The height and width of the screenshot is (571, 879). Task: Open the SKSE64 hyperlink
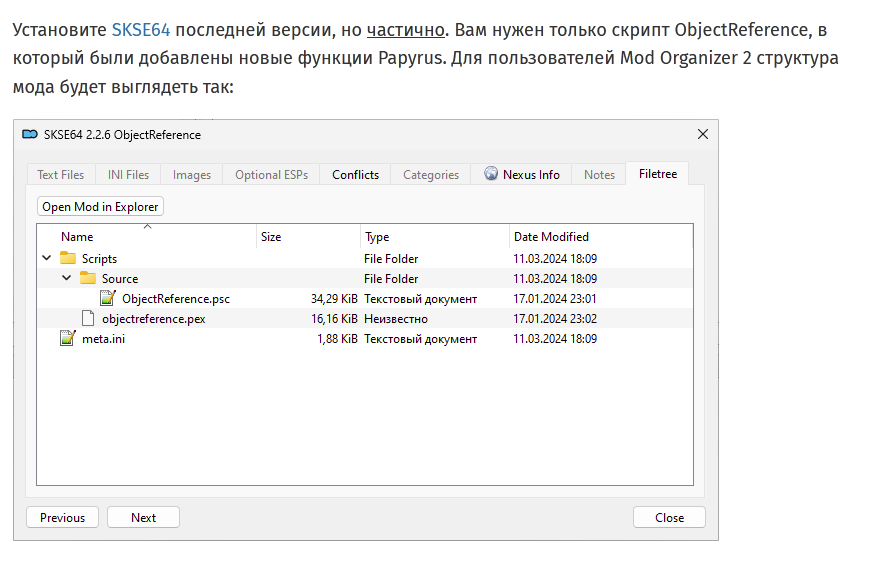141,30
